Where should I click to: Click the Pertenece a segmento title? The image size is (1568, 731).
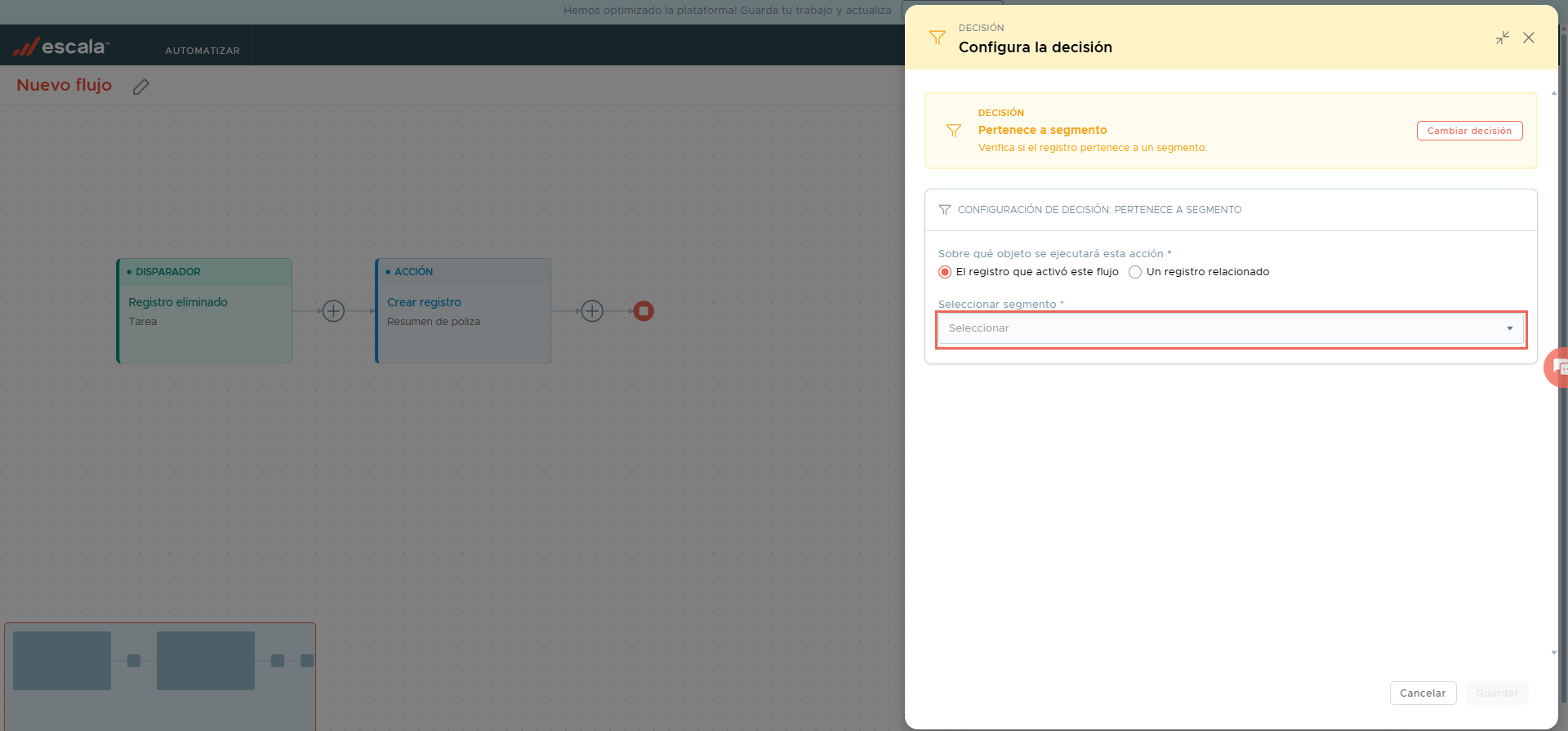[x=1042, y=130]
